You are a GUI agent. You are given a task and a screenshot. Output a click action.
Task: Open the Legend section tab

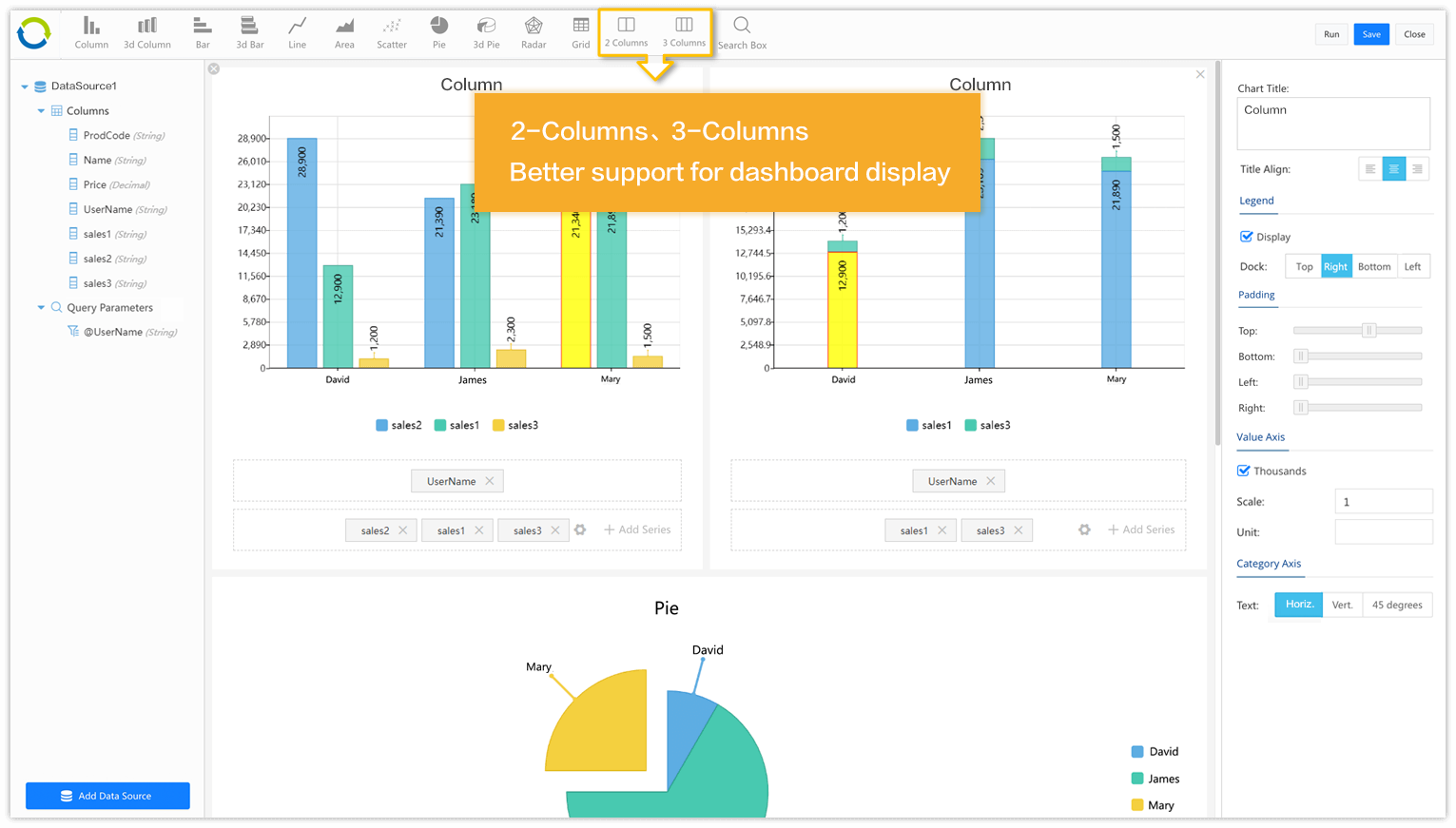[1256, 201]
